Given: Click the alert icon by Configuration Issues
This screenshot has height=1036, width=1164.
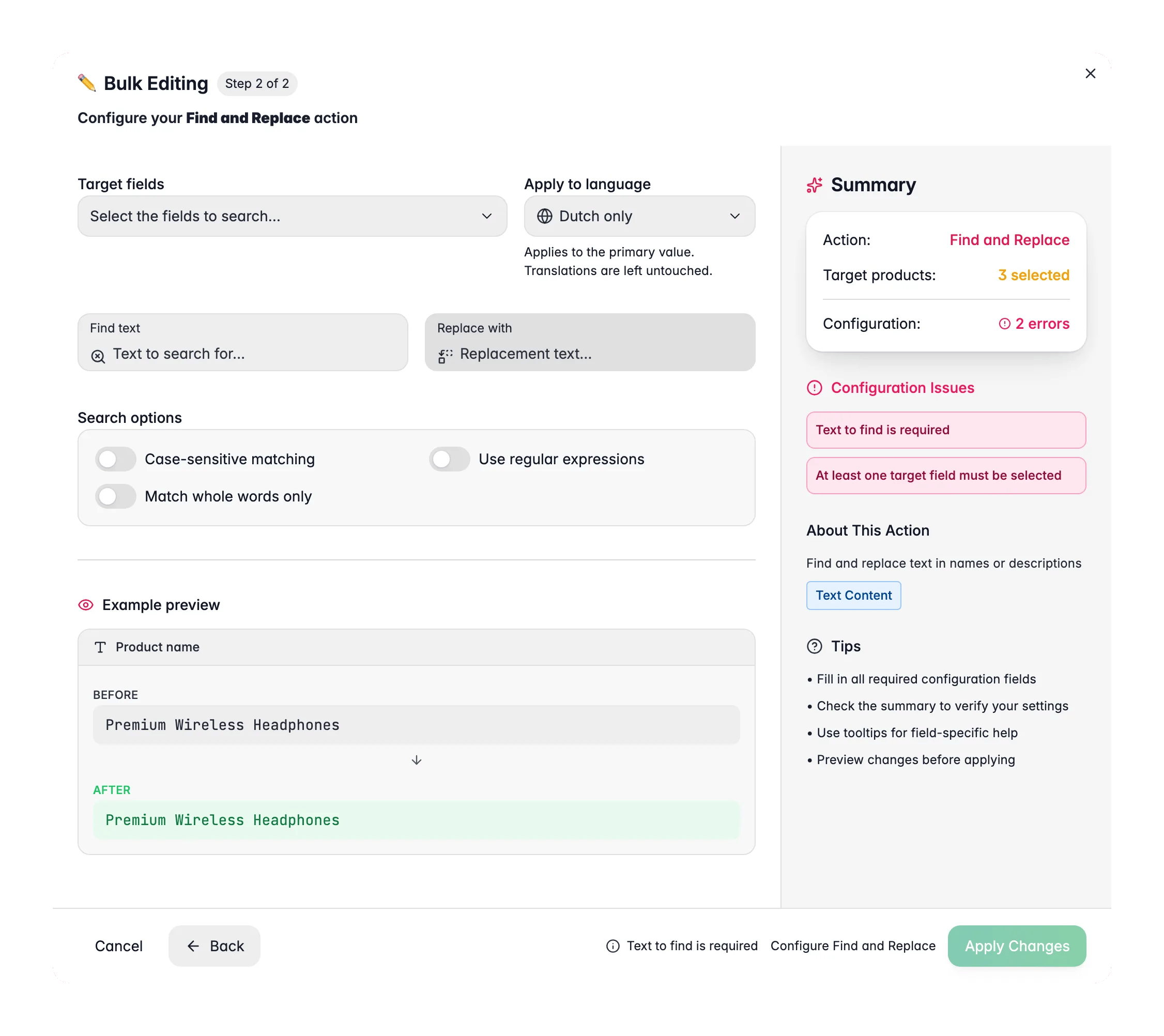Looking at the screenshot, I should [815, 388].
